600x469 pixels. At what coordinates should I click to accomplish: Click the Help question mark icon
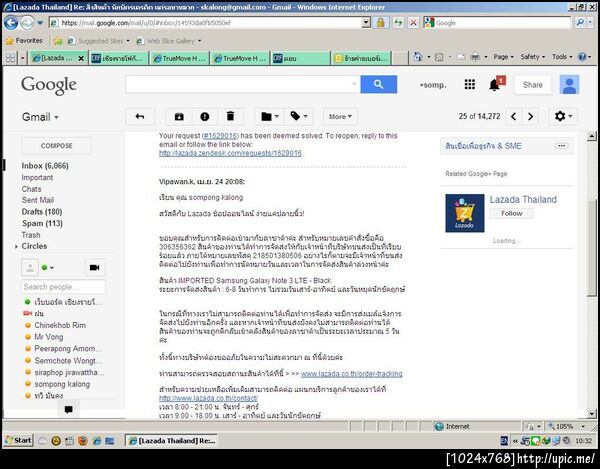pos(582,57)
